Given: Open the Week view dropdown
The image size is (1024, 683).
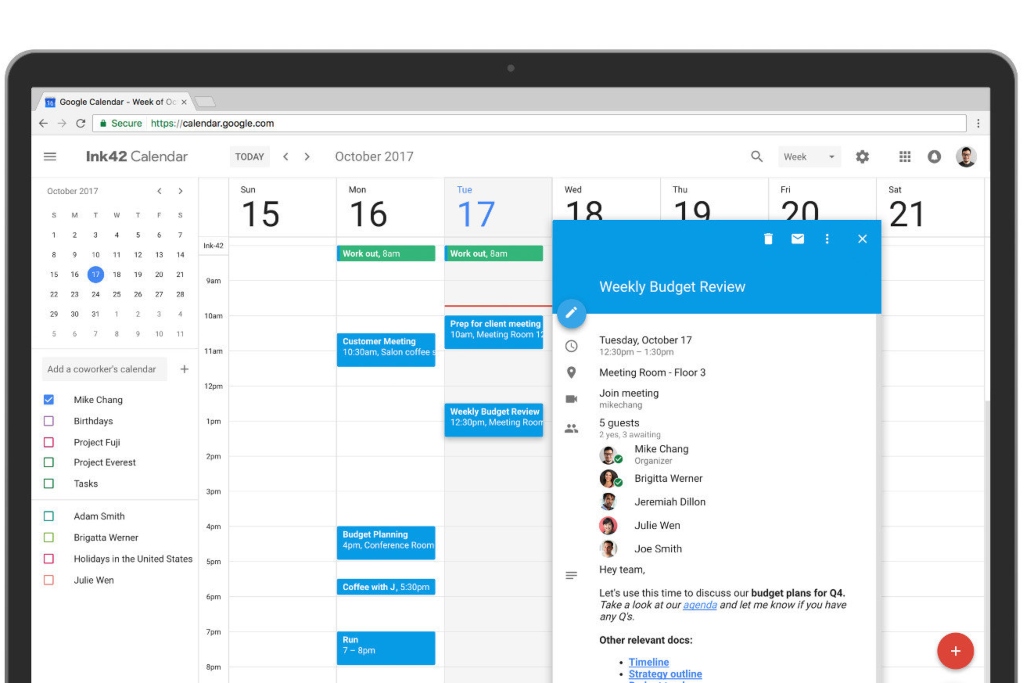Looking at the screenshot, I should point(809,157).
